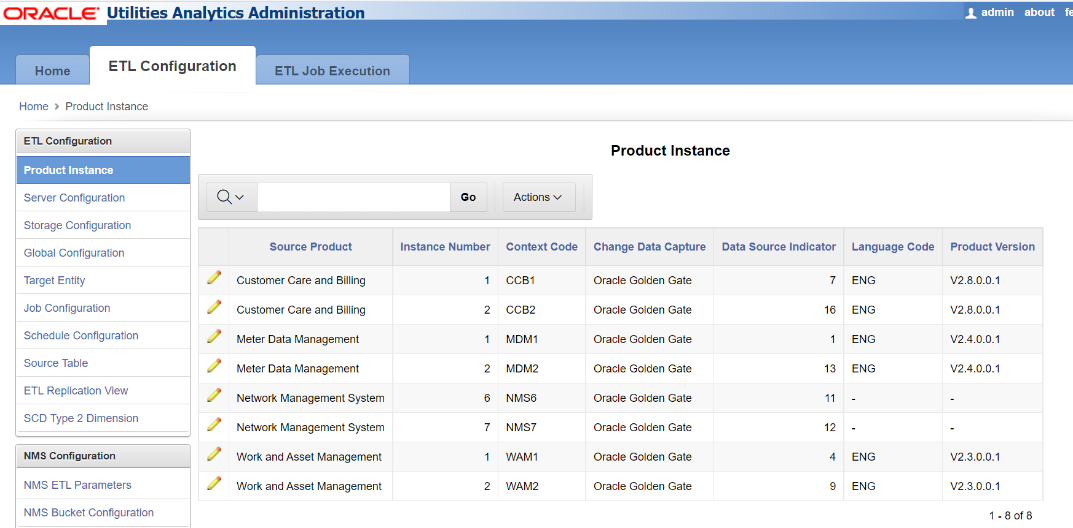Open the Actions dropdown menu
This screenshot has width=1073, height=528.
point(539,197)
